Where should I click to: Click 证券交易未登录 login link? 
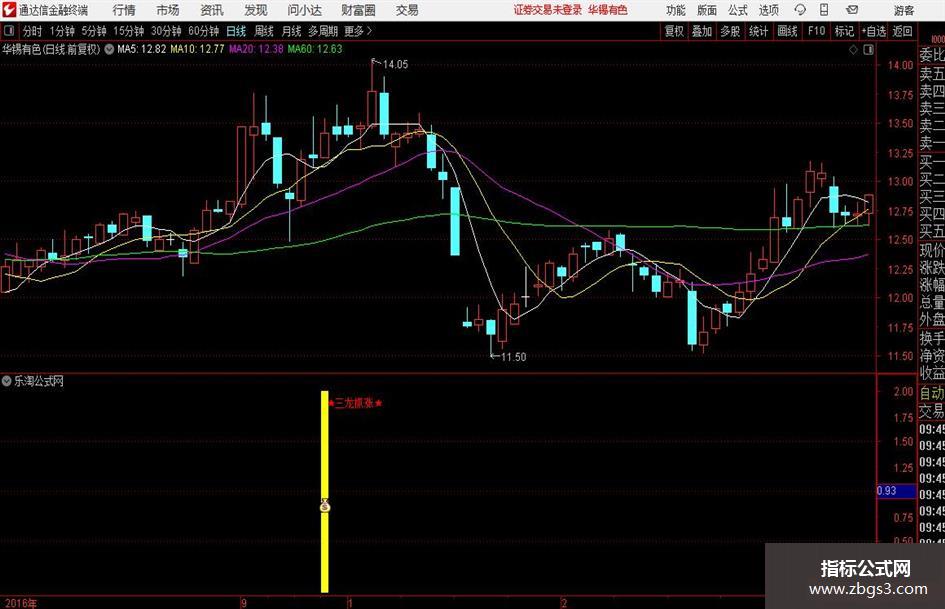pos(548,10)
